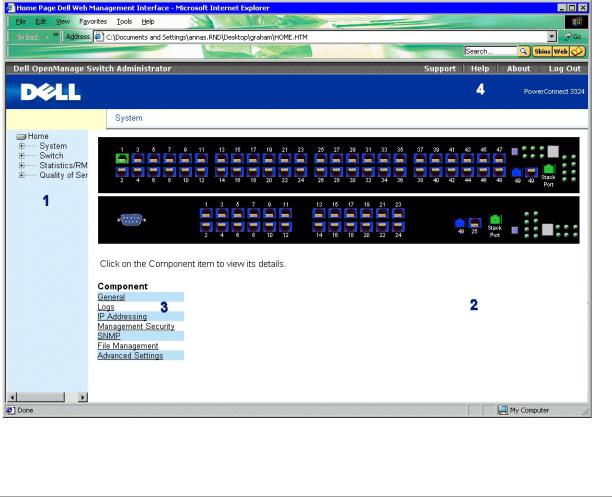The image size is (612, 497).
Task: Click tree panel scrollbar left arrow
Action: 12,397
